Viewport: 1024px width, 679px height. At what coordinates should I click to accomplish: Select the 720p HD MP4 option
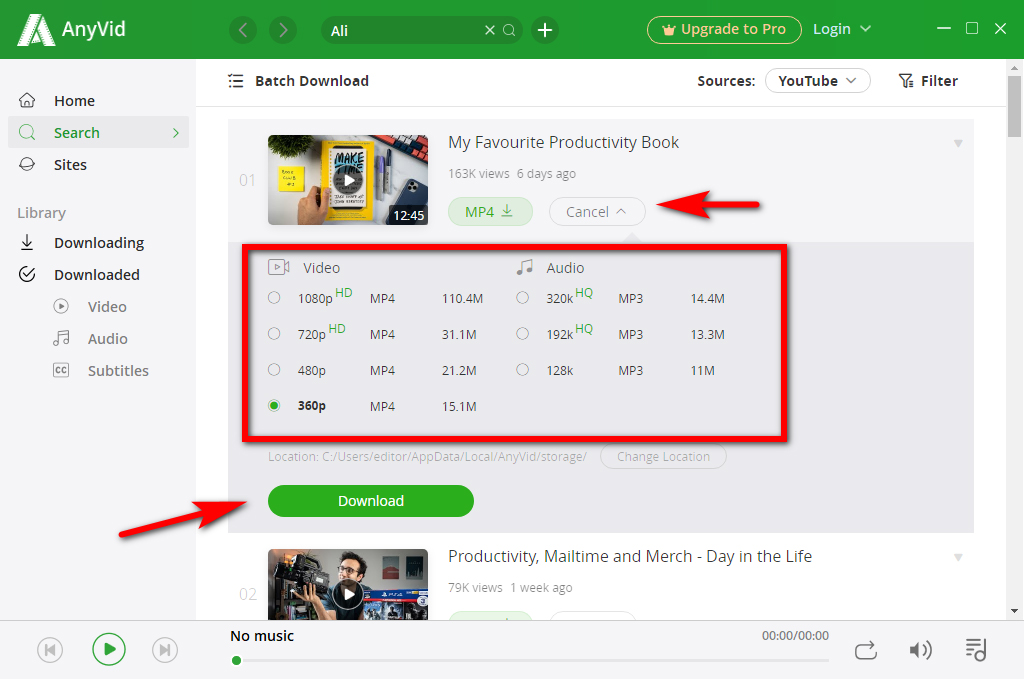tap(274, 334)
